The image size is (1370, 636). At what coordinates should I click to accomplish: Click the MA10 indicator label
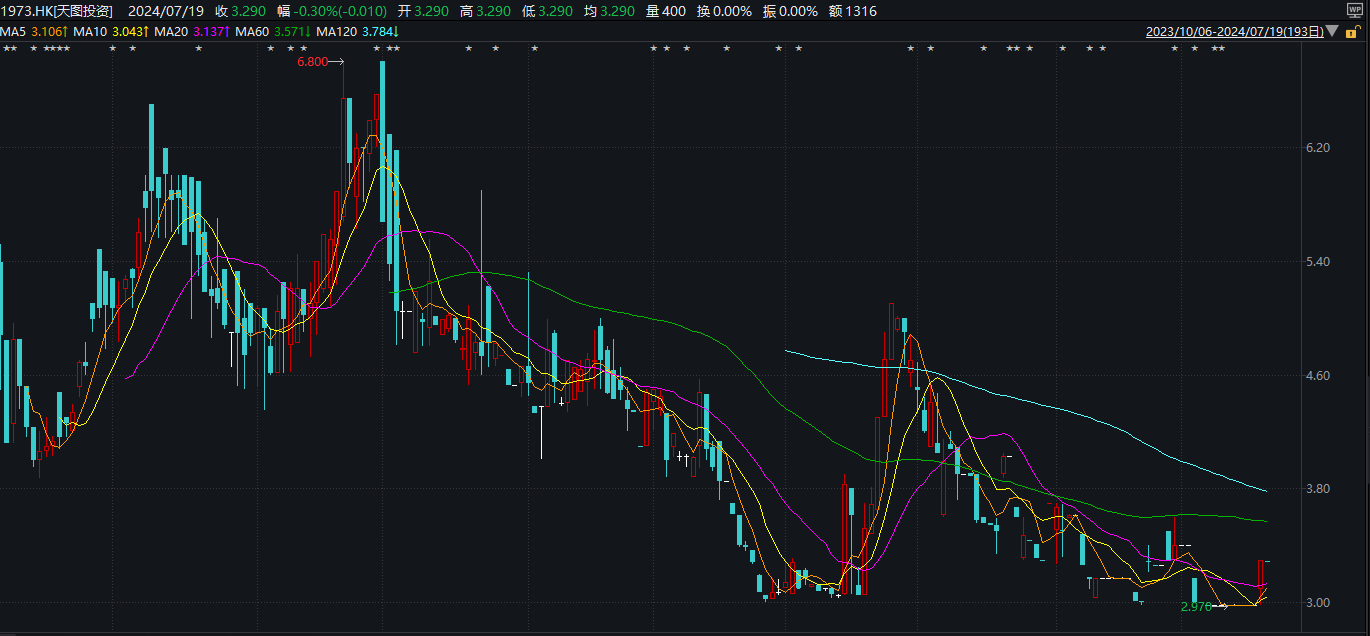tap(91, 31)
